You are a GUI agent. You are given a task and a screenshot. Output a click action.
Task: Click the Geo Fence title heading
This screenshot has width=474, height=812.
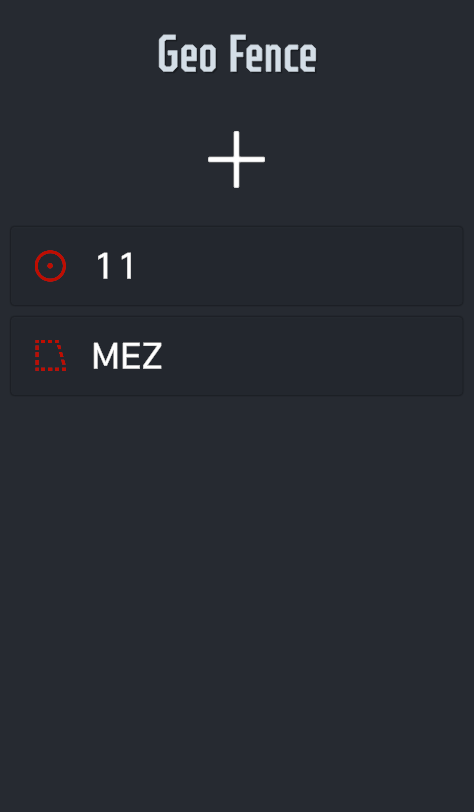tap(237, 54)
